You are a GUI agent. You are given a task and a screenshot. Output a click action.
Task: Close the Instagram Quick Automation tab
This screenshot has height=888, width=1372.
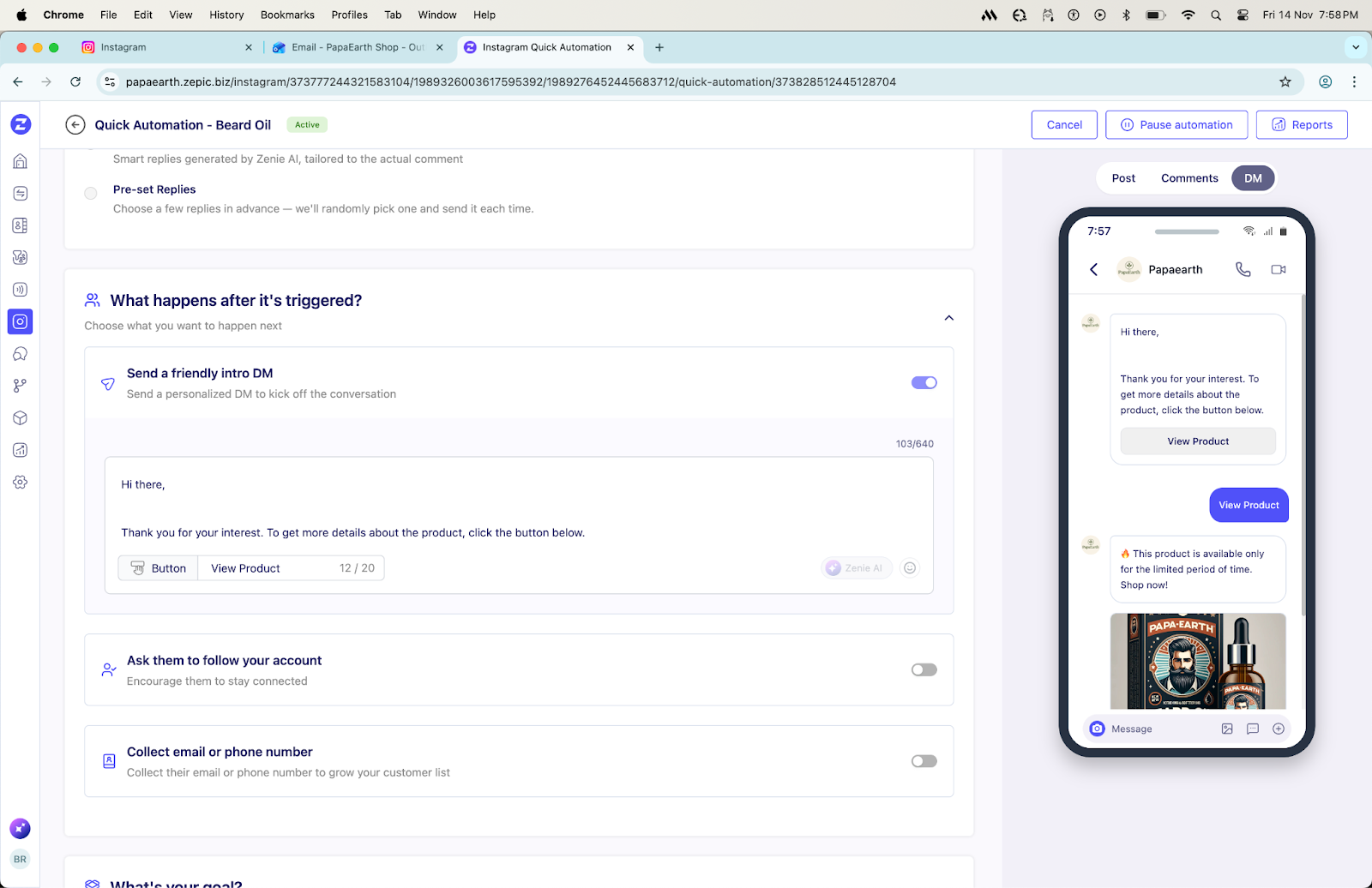[630, 47]
